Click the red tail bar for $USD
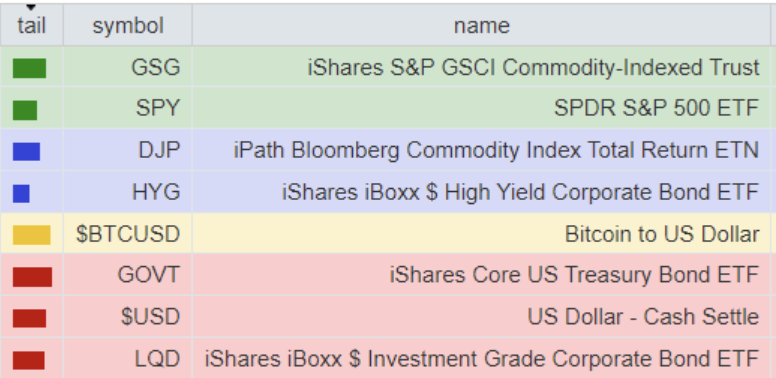 coord(29,319)
